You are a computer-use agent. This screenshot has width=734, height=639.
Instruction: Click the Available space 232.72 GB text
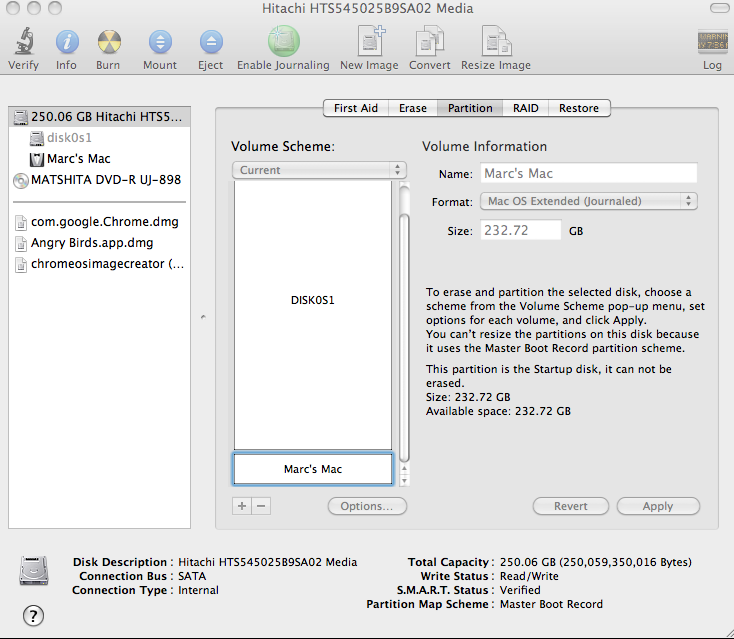coord(498,411)
